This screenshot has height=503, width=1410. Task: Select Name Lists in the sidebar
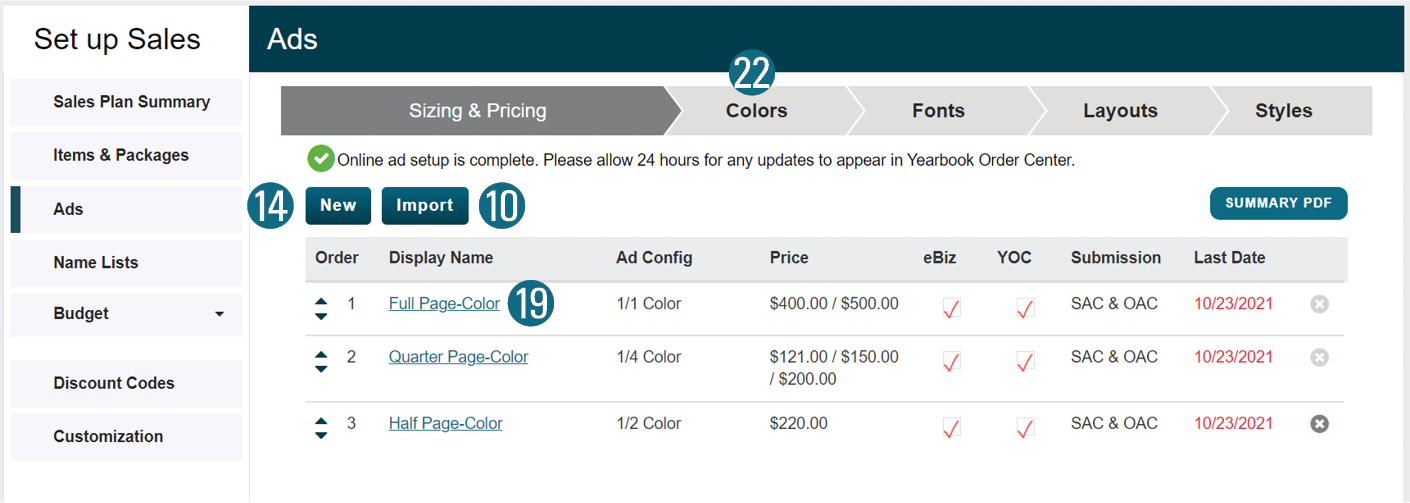pos(96,262)
